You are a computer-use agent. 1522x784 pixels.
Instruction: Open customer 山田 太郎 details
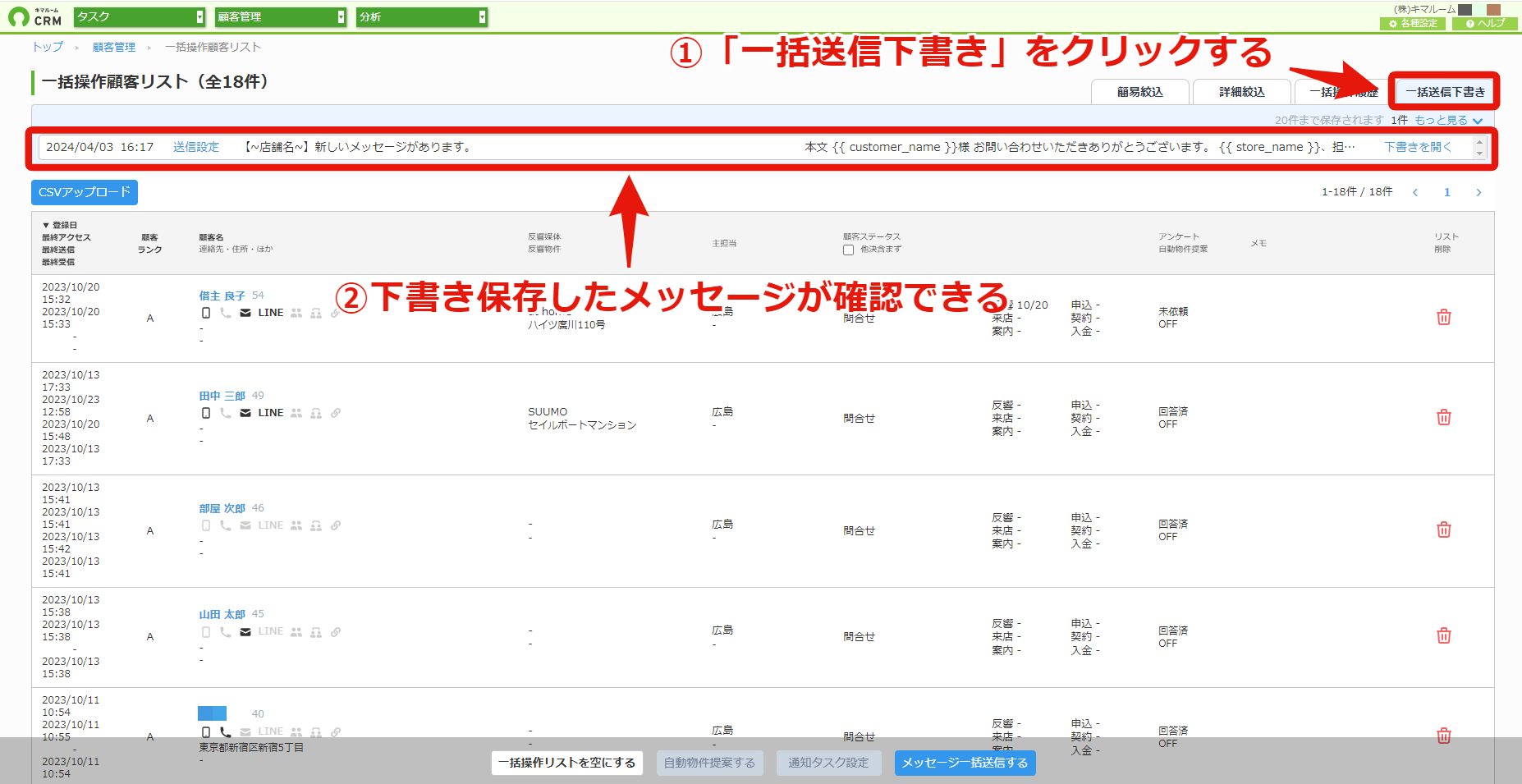point(222,614)
